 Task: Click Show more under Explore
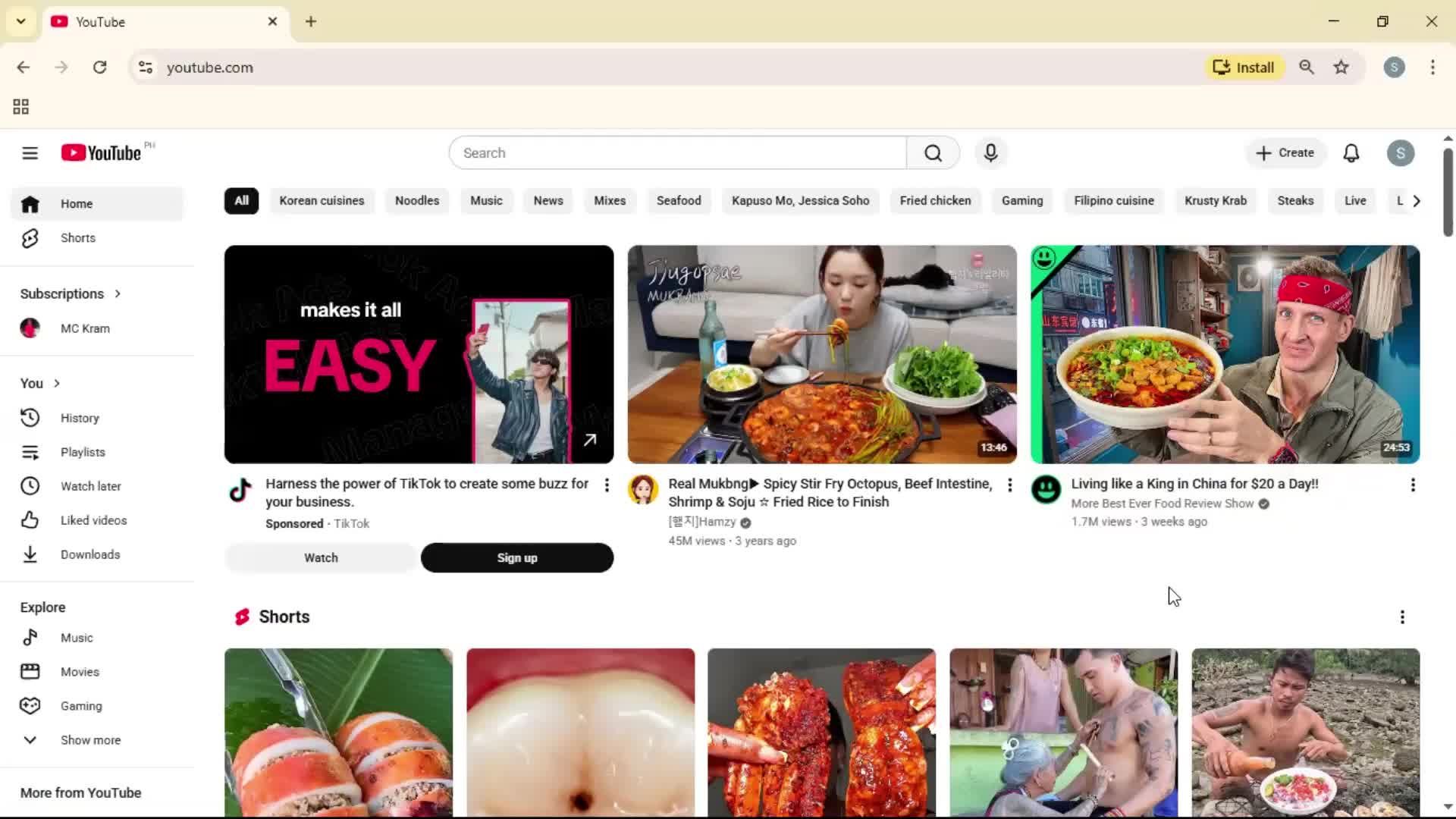(89, 739)
